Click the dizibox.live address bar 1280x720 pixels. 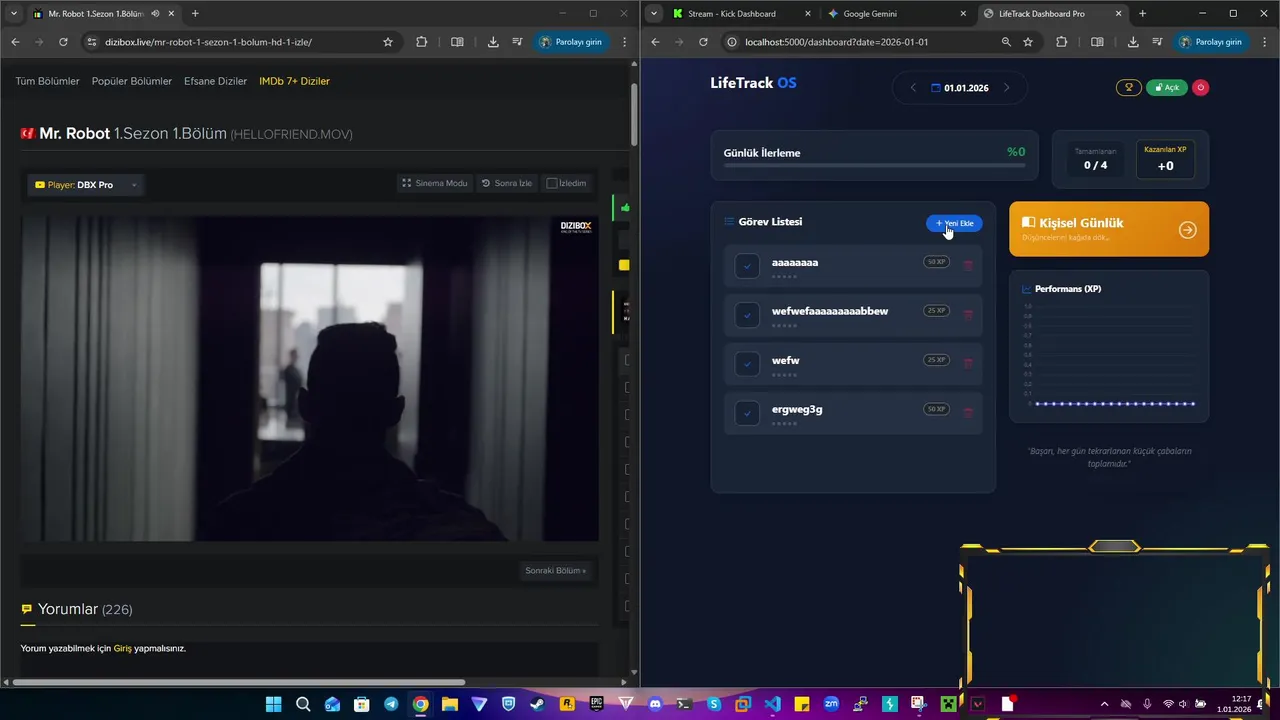240,42
